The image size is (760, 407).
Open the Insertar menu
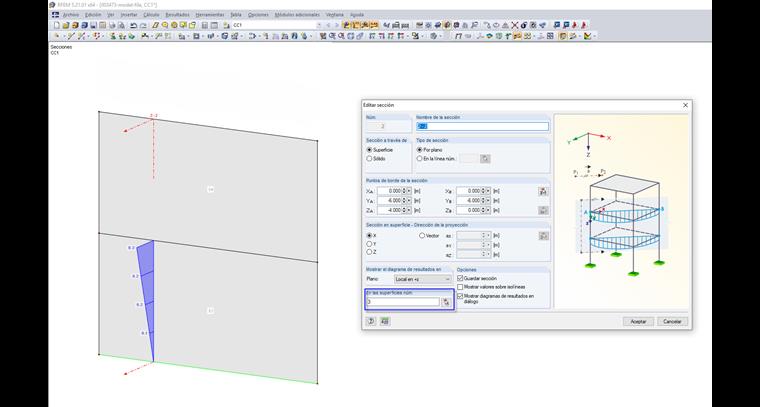click(x=128, y=15)
